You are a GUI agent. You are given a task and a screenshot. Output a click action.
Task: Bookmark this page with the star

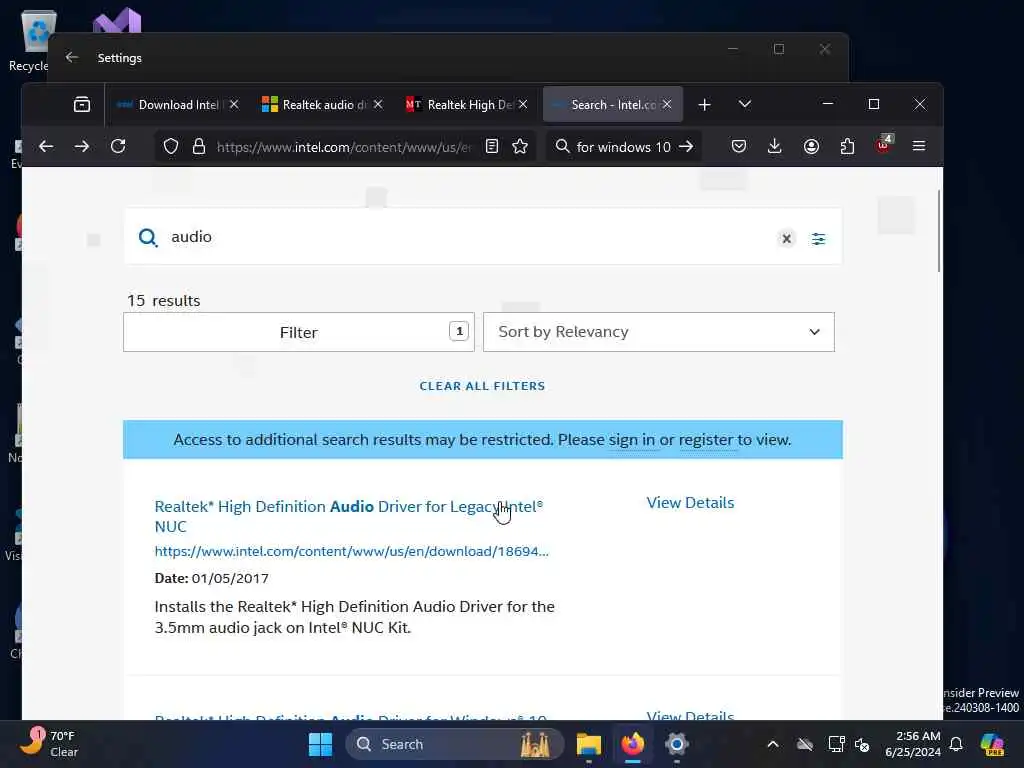(x=520, y=146)
